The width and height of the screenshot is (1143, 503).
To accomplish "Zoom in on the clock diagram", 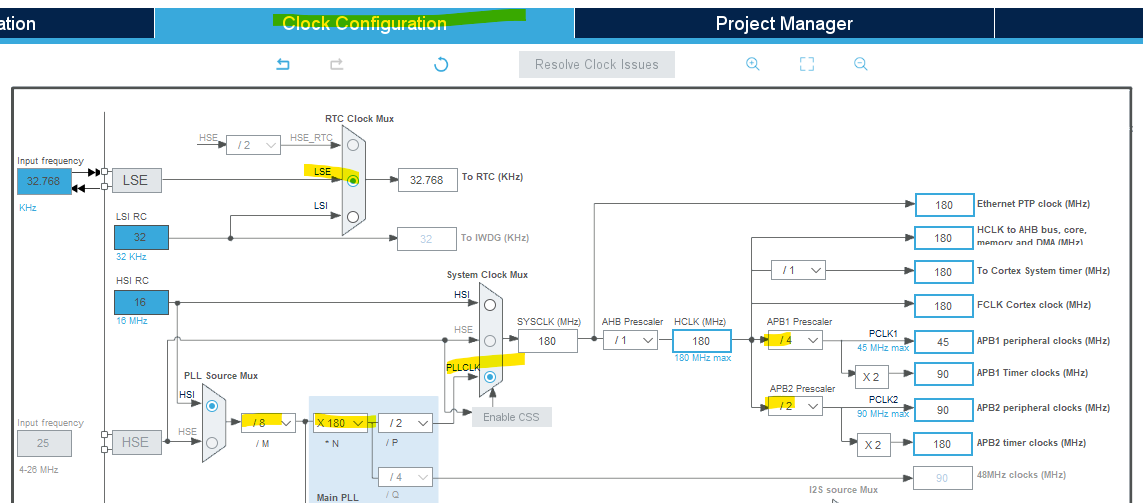I will pyautogui.click(x=753, y=64).
